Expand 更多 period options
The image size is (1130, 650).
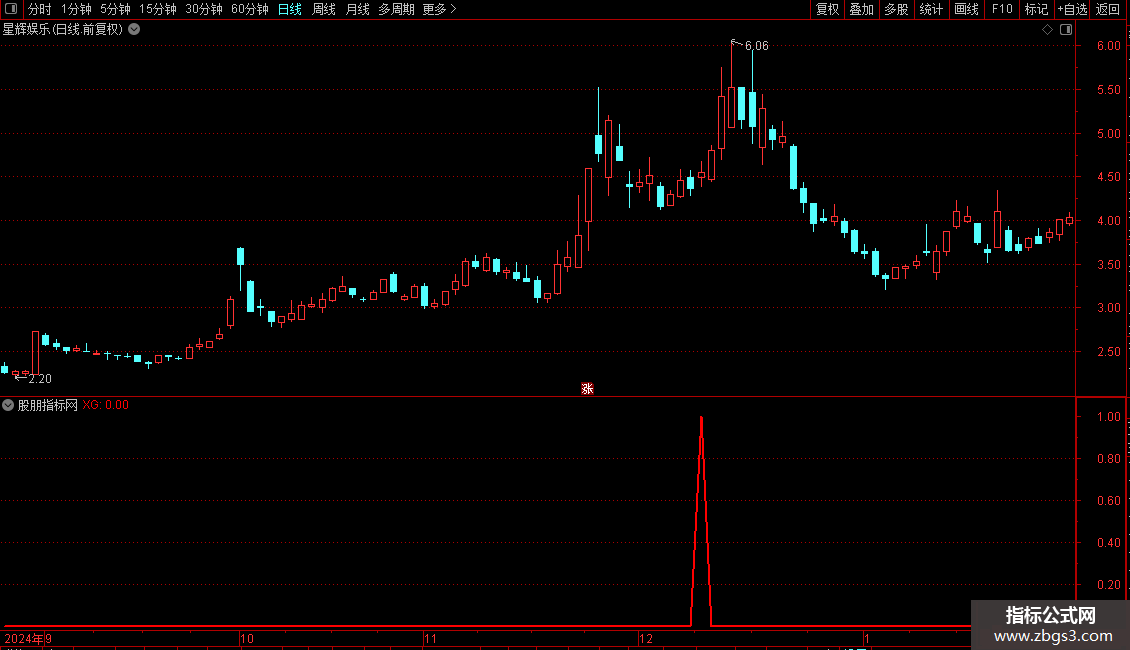point(440,9)
